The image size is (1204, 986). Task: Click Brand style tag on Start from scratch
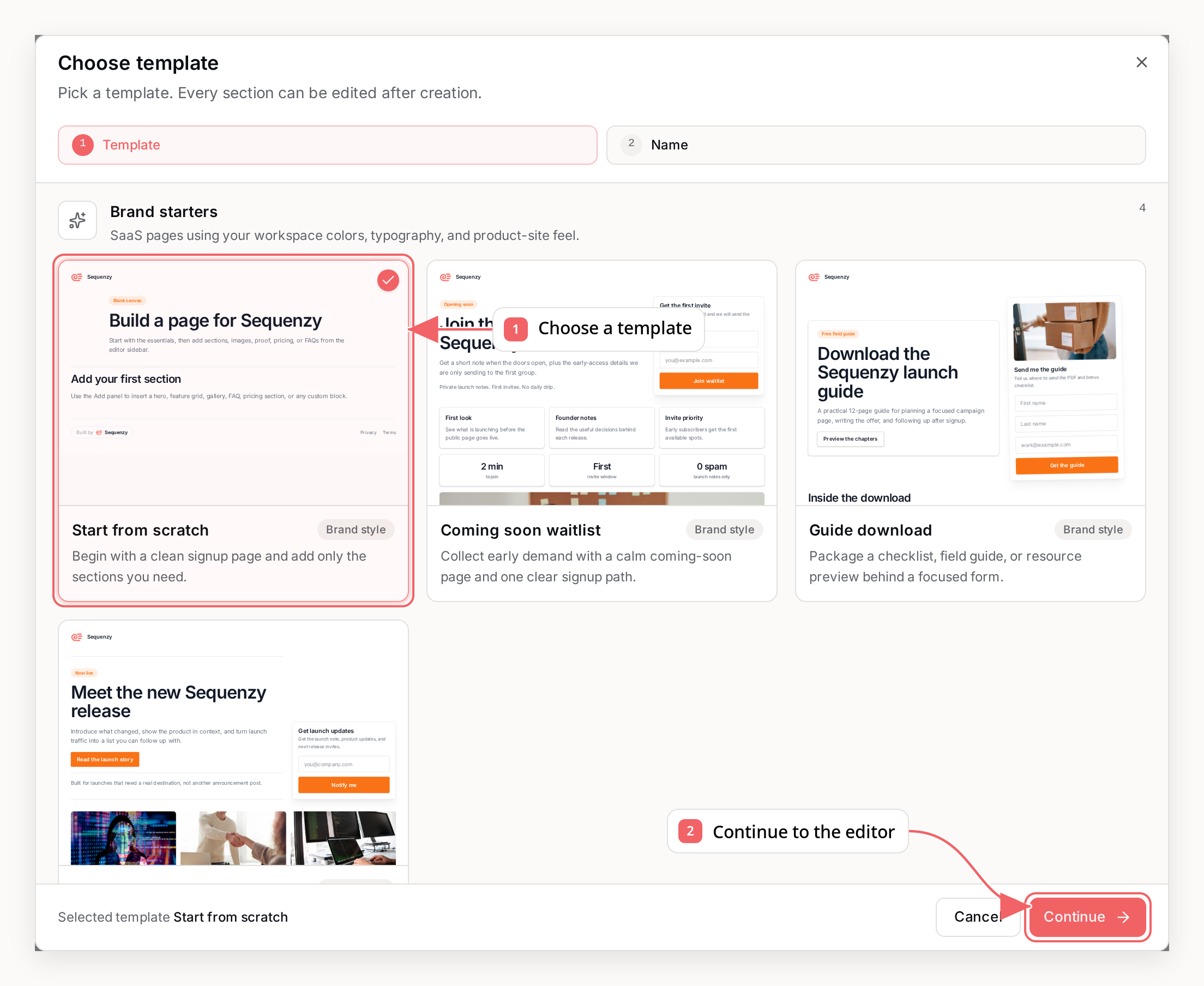click(356, 530)
